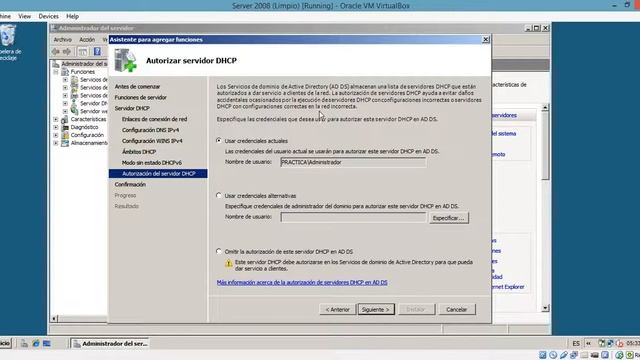Select the root Administrador del servidor tree icon
Viewport: 640px width, 360px height.
pos(56,64)
